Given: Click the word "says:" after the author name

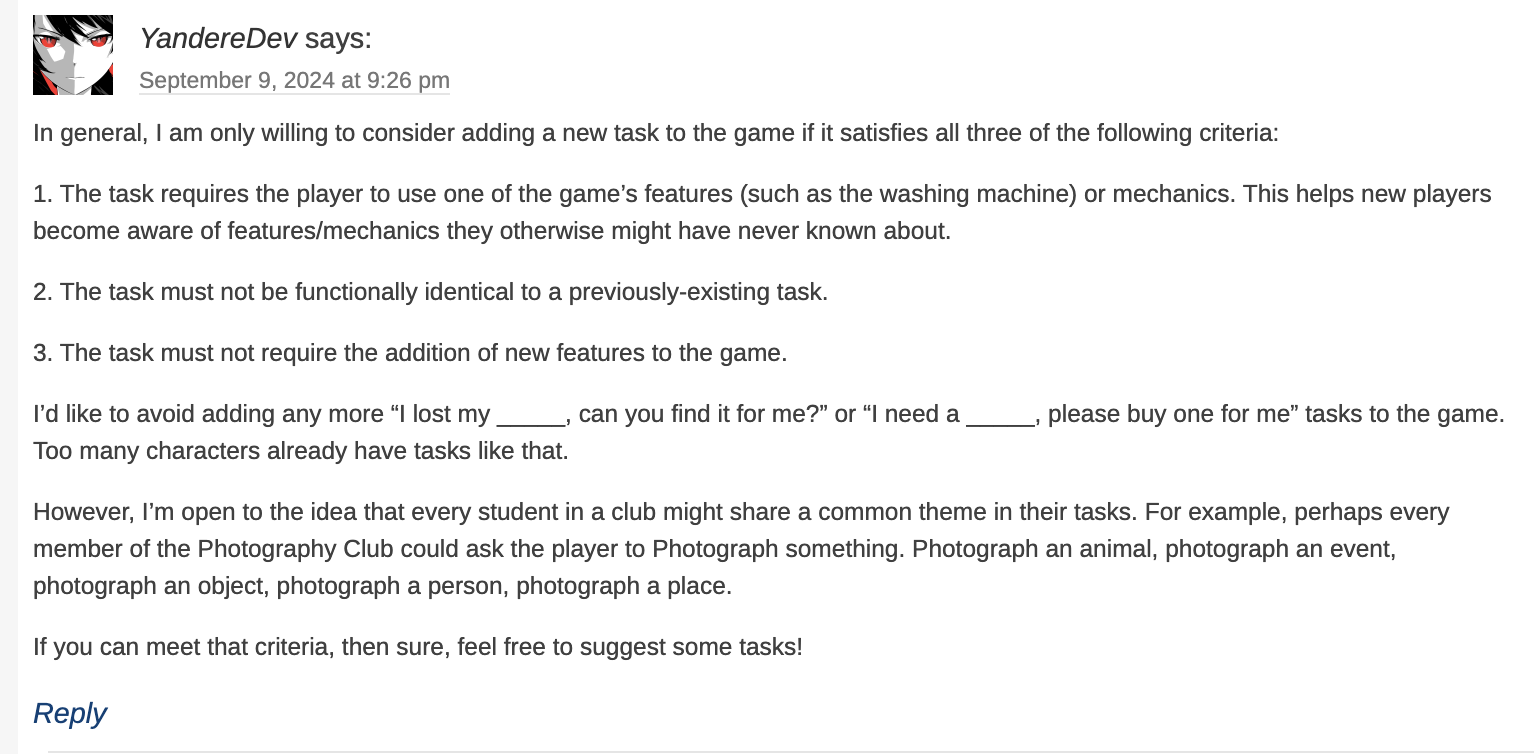Looking at the screenshot, I should click(338, 39).
